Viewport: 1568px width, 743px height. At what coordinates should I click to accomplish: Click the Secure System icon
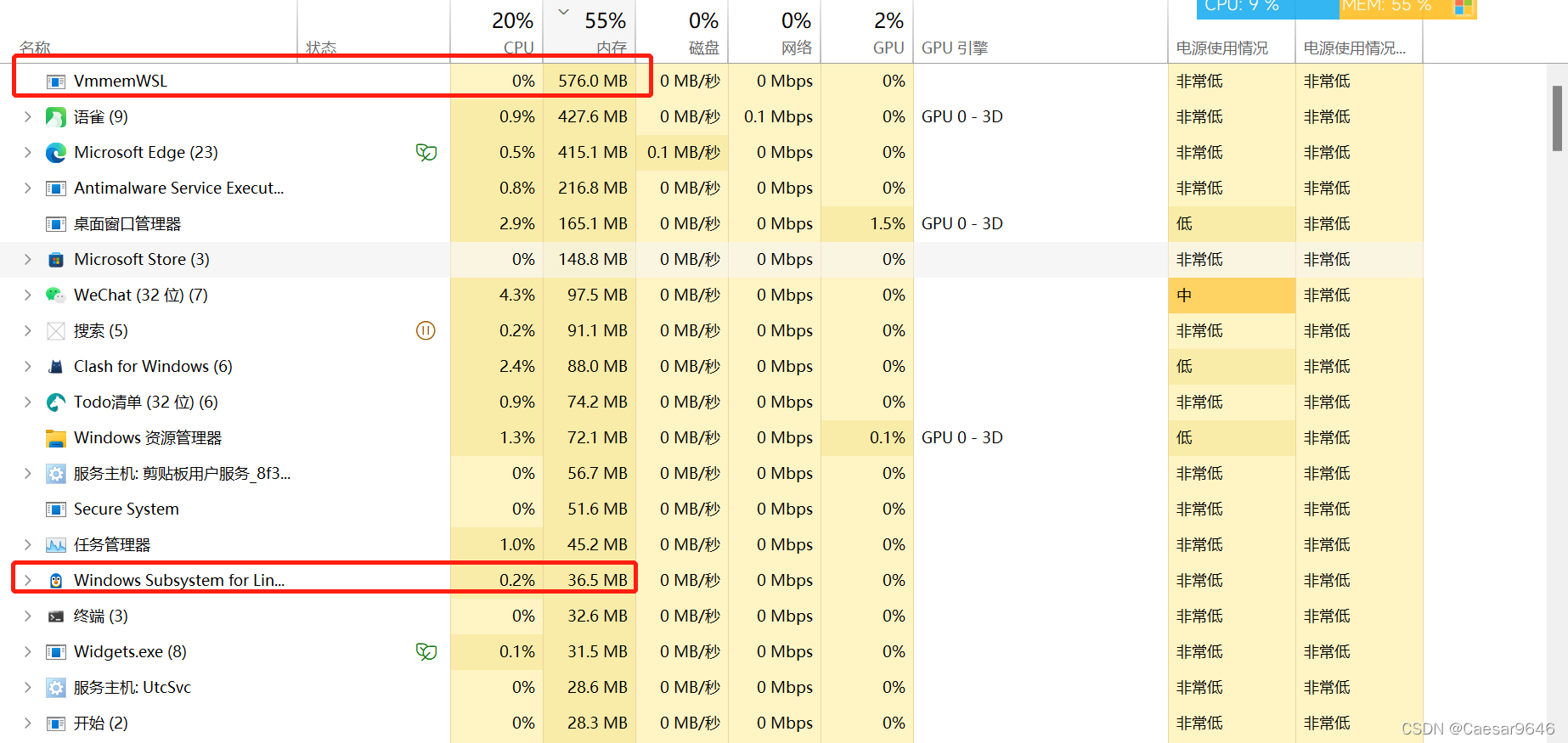click(56, 509)
